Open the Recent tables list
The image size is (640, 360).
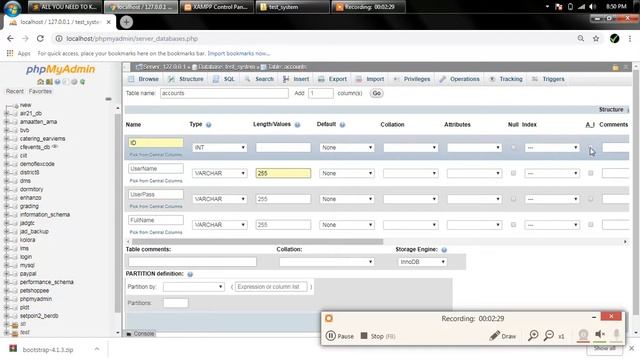tap(15, 91)
